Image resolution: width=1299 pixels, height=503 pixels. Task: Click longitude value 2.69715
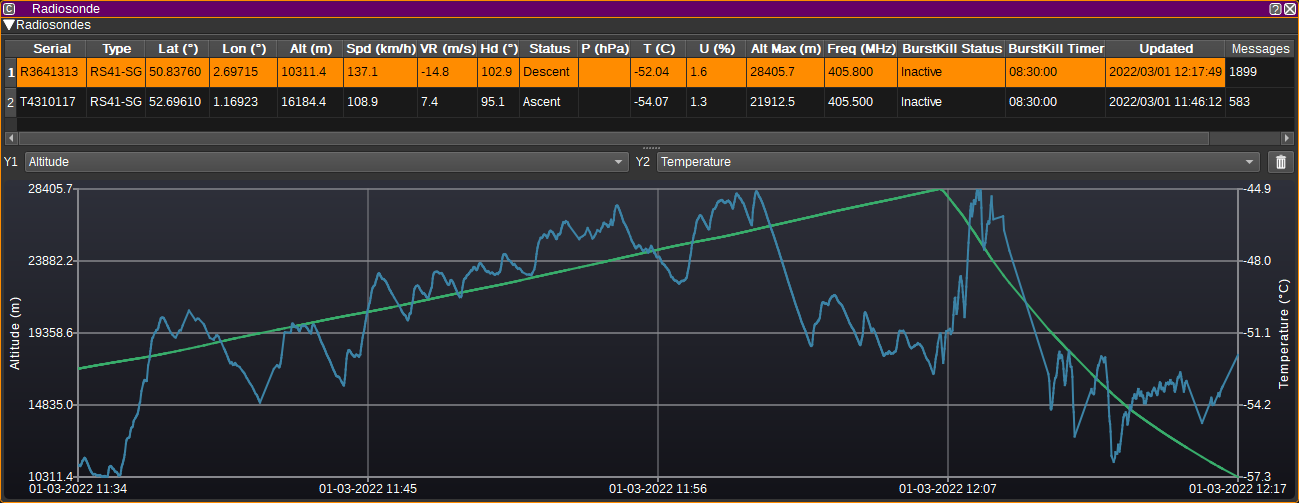click(x=243, y=72)
